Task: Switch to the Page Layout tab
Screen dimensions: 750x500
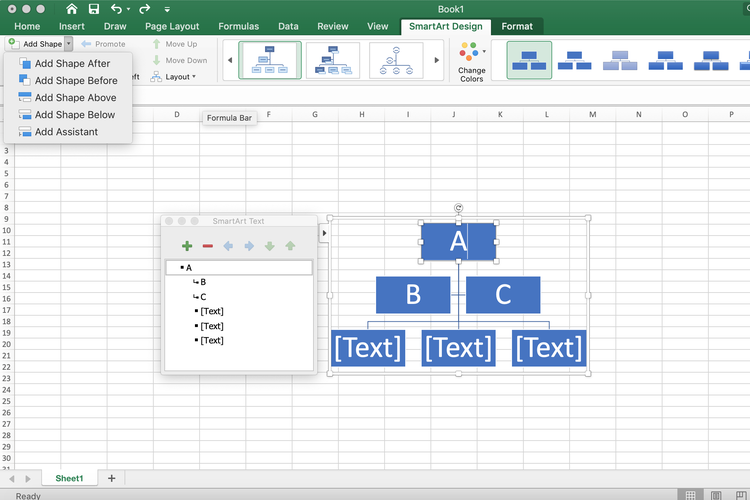Action: point(171,26)
